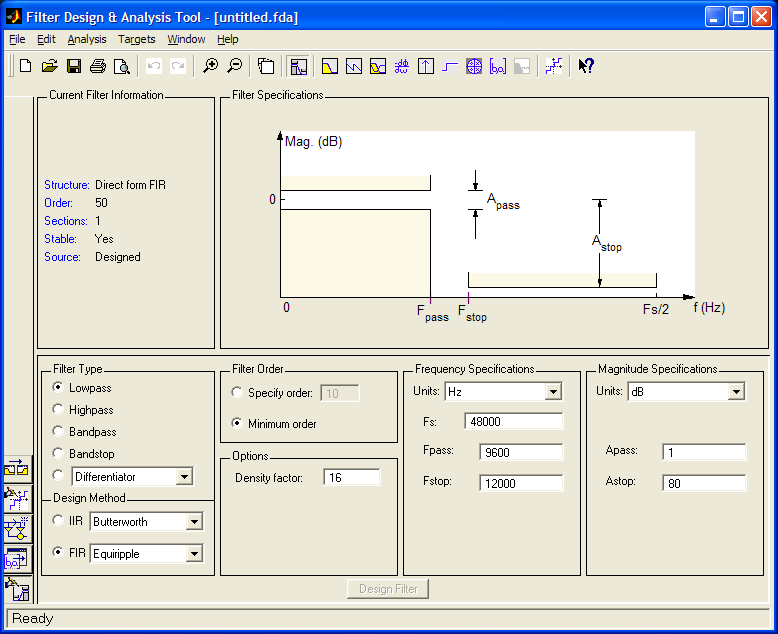Select the Zoom In magnifier tool
The image size is (778, 634).
[x=210, y=66]
